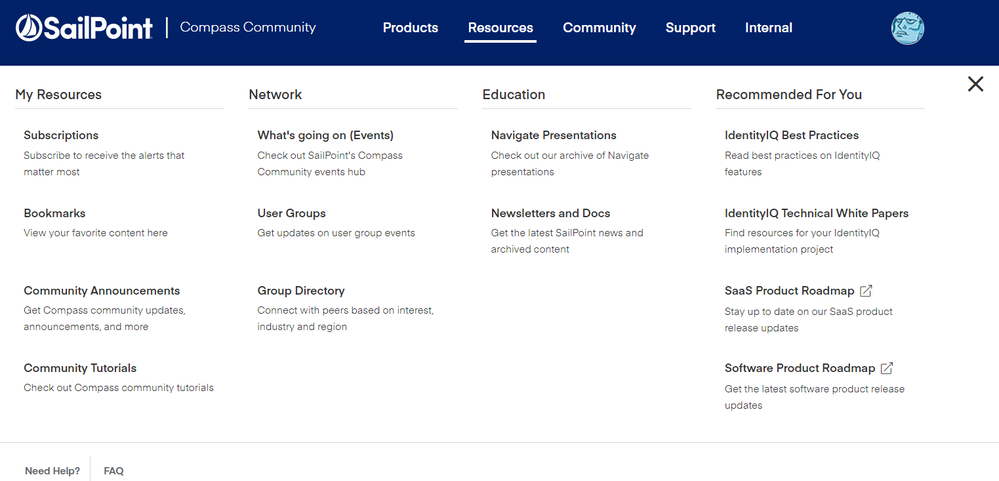Screen dimensions: 999x481
Task: Go to Subscriptions
Action: pyautogui.click(x=61, y=135)
